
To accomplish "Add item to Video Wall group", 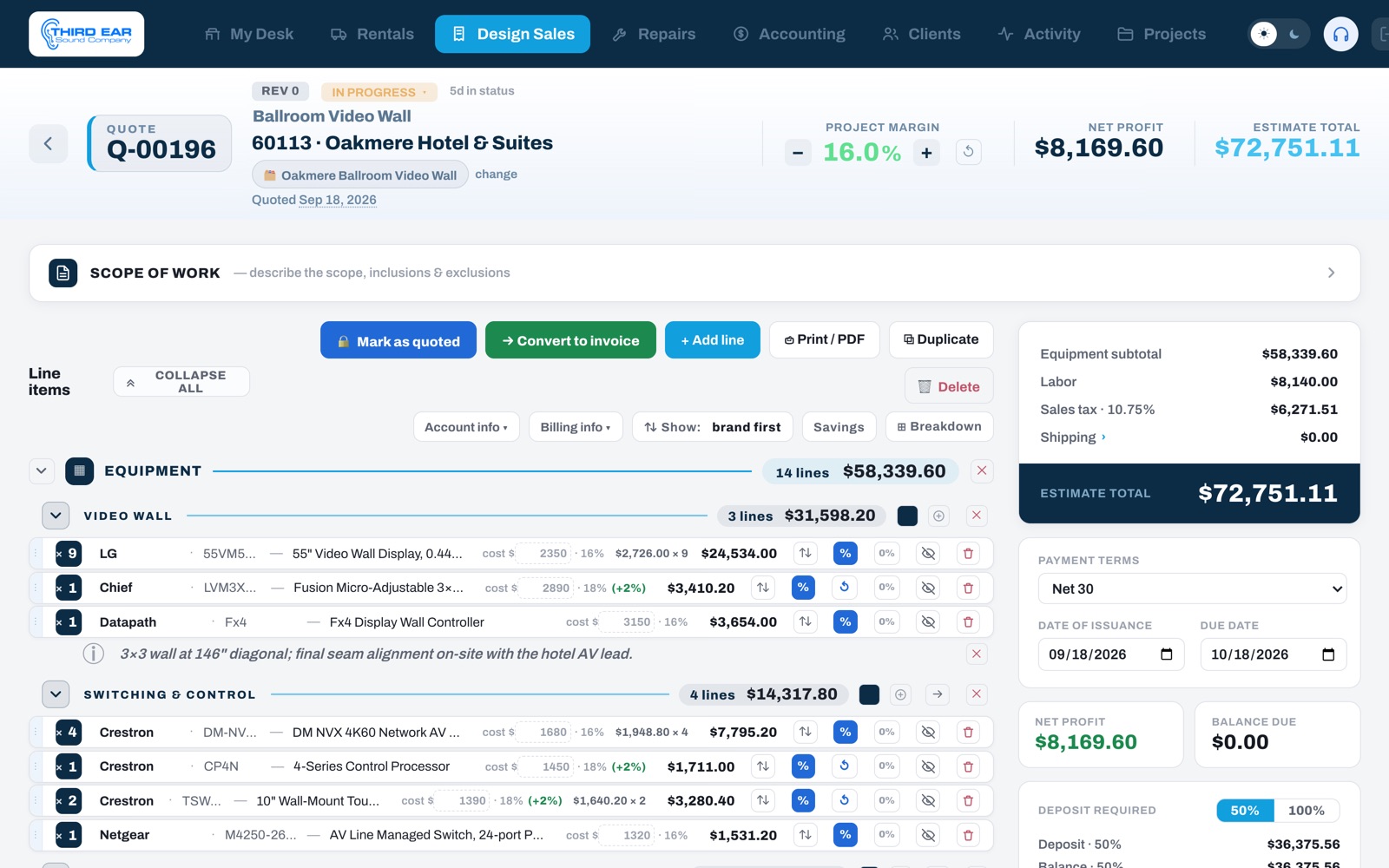I will pyautogui.click(x=938, y=516).
